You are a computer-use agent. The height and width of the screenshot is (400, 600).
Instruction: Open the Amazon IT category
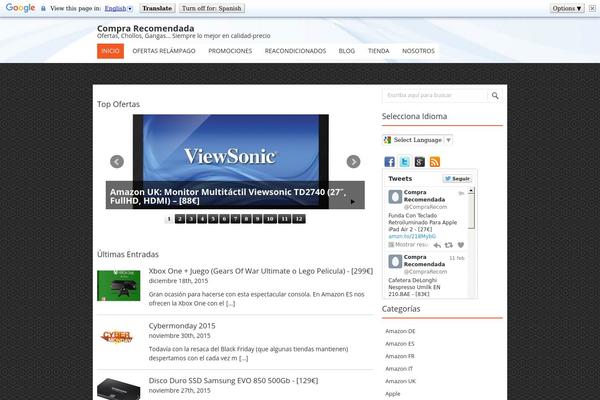click(x=399, y=369)
